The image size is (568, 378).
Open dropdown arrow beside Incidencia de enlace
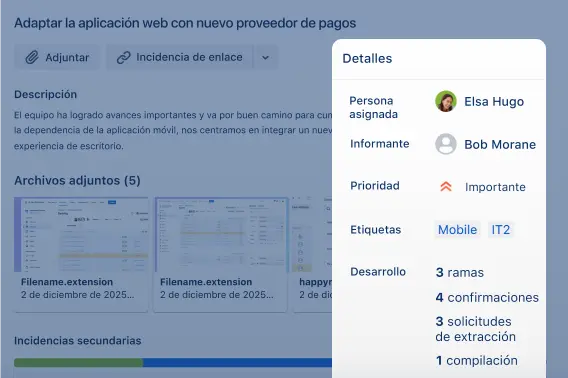click(x=266, y=57)
